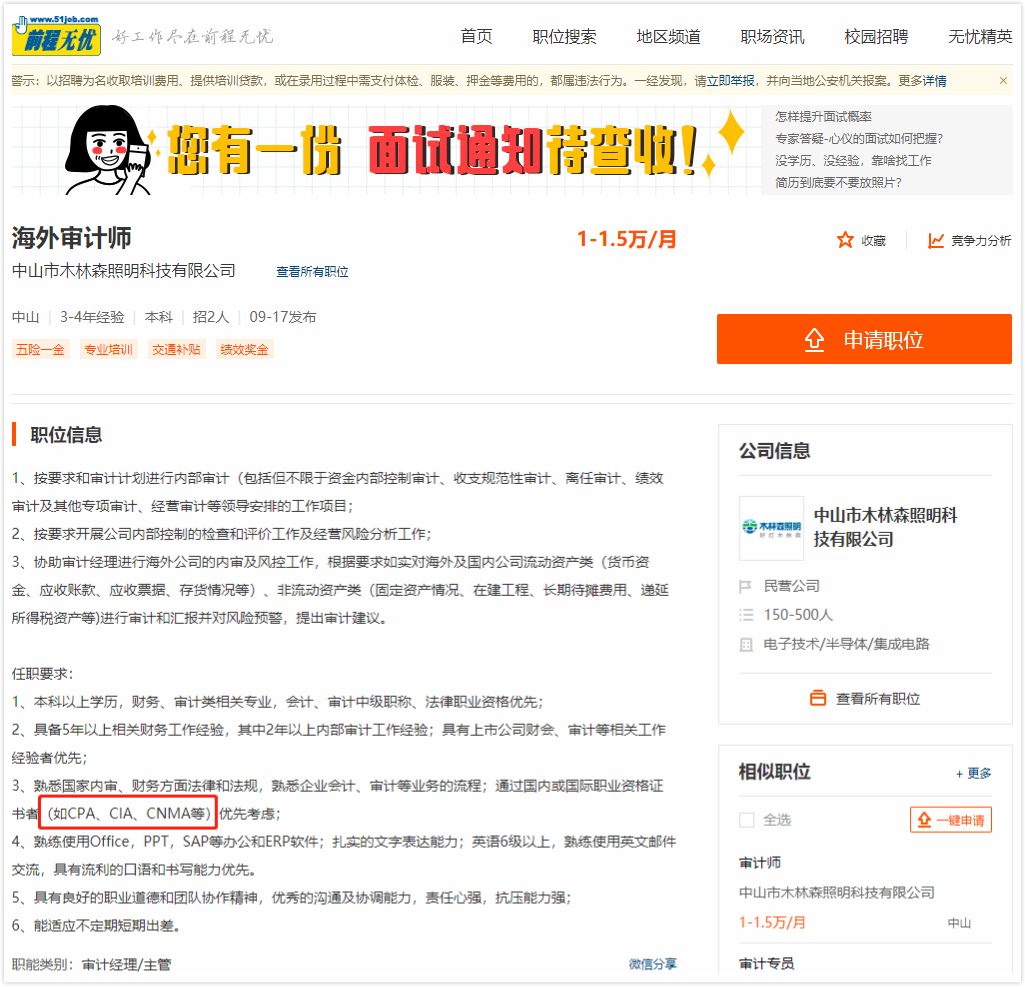Click the Auditor similar job title

pyautogui.click(x=760, y=862)
